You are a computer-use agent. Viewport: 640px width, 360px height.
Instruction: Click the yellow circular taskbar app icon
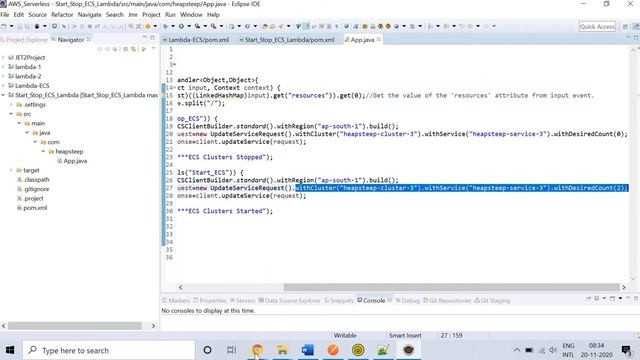click(x=358, y=350)
